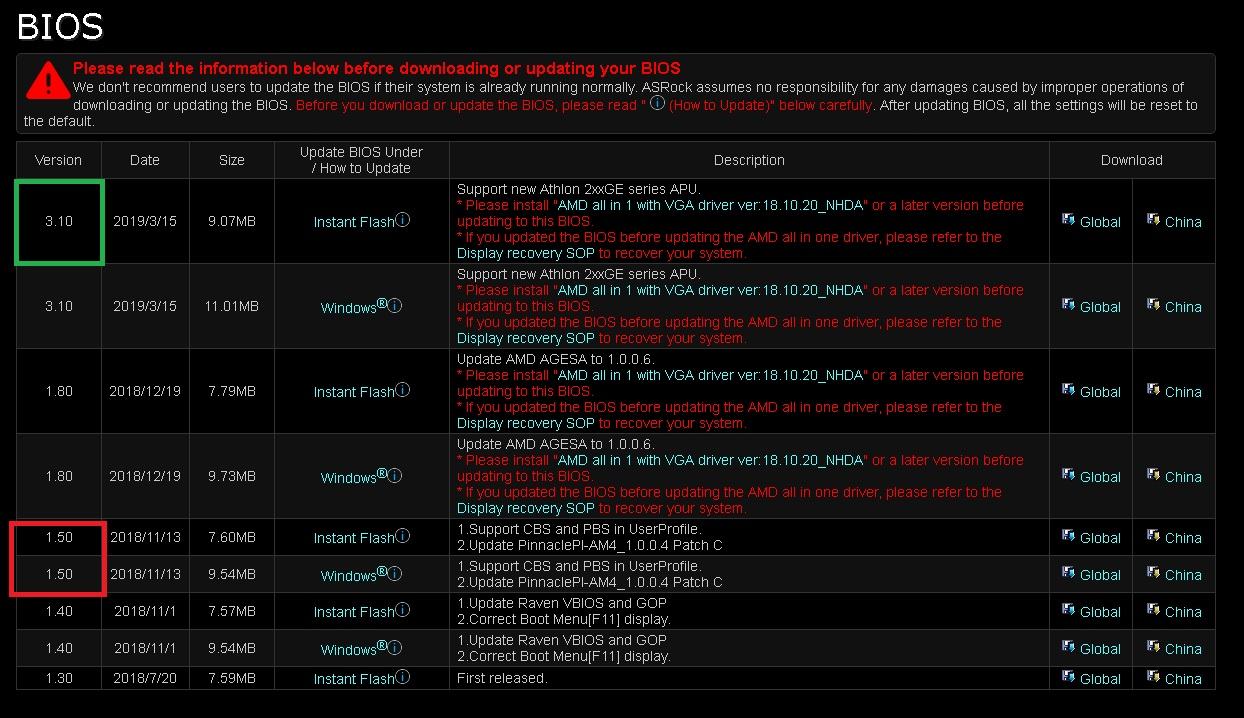Open Instant Flash link for version 1.30
1244x718 pixels.
pyautogui.click(x=354, y=679)
